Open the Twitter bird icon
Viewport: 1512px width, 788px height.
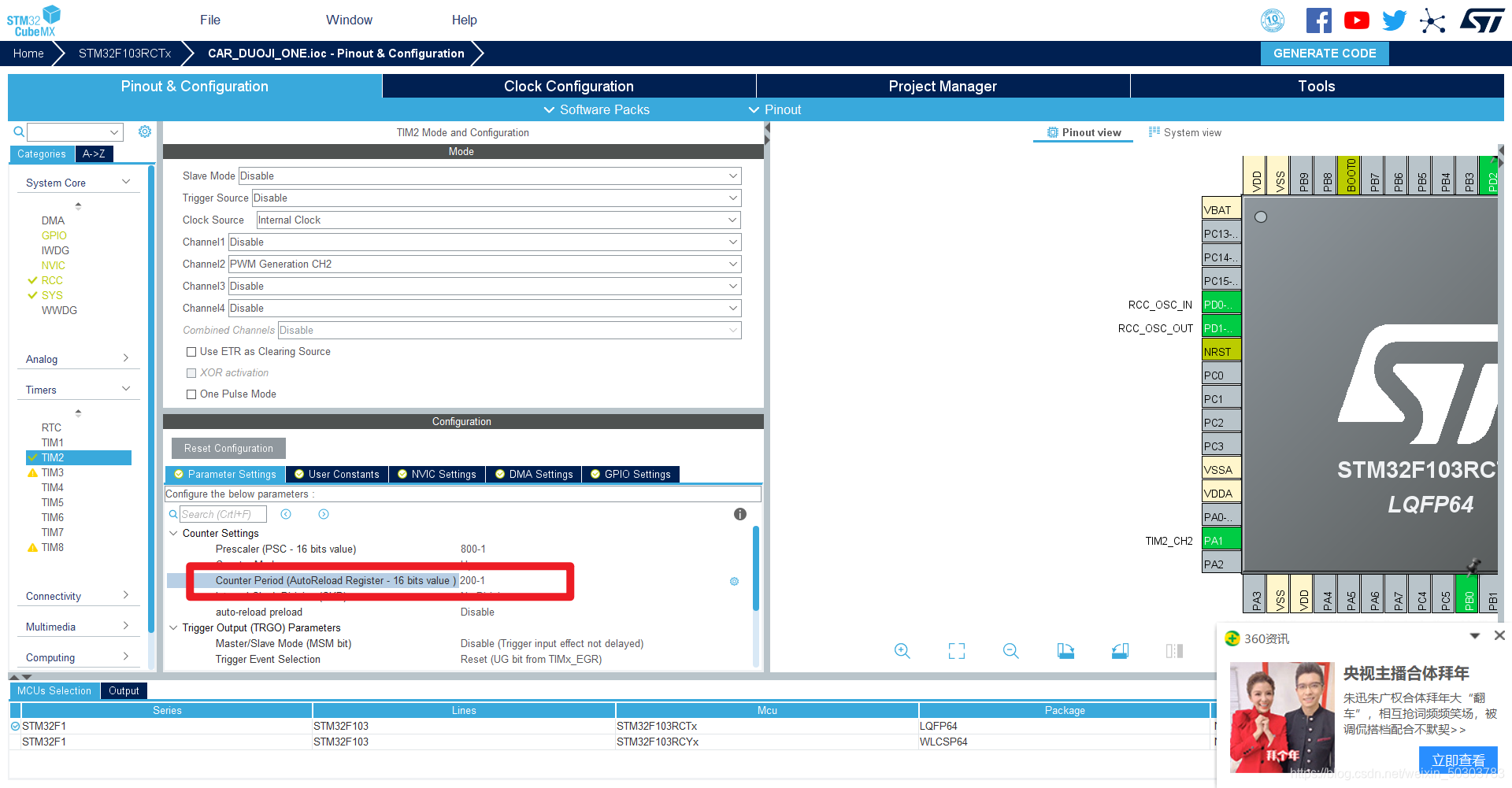coord(1394,20)
